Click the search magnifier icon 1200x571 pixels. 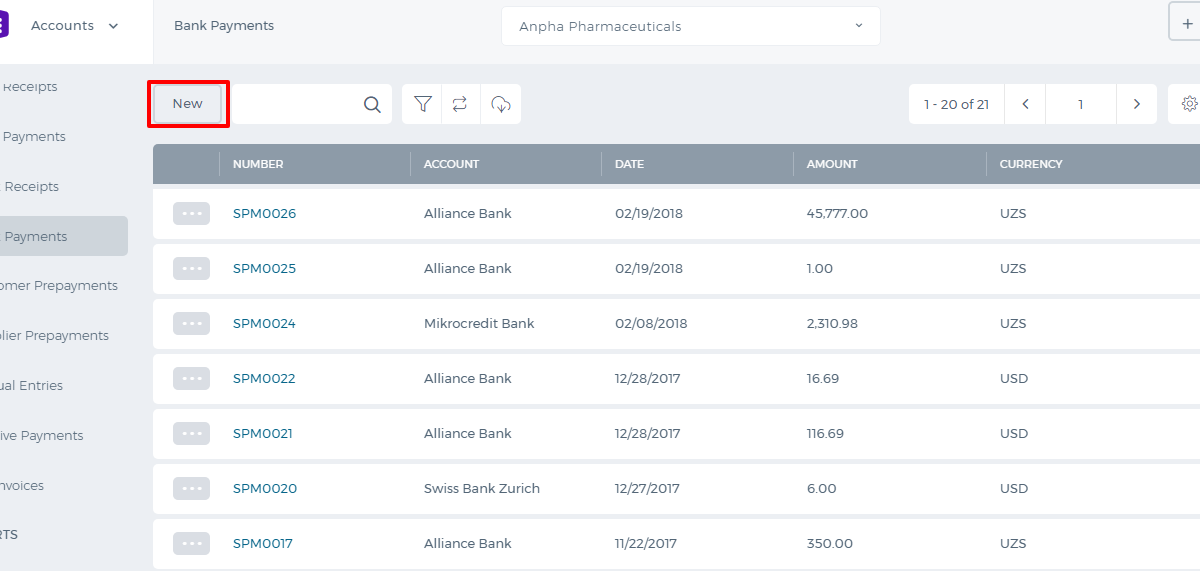pos(372,104)
